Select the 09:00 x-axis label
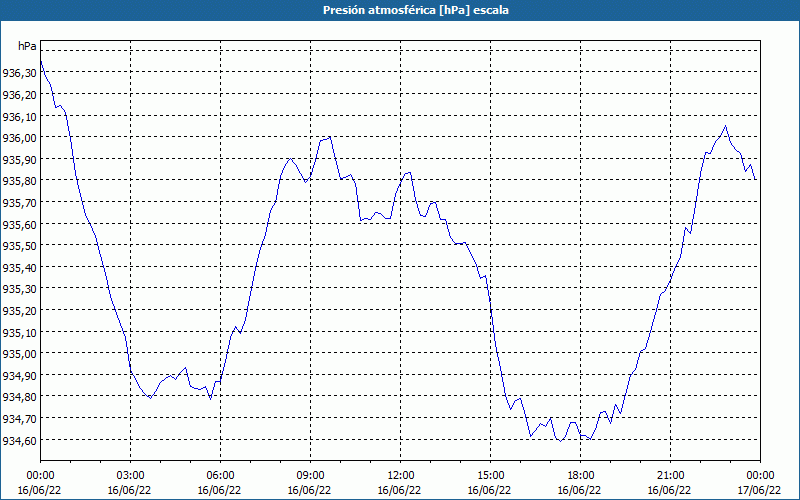The image size is (800, 500). [x=310, y=476]
